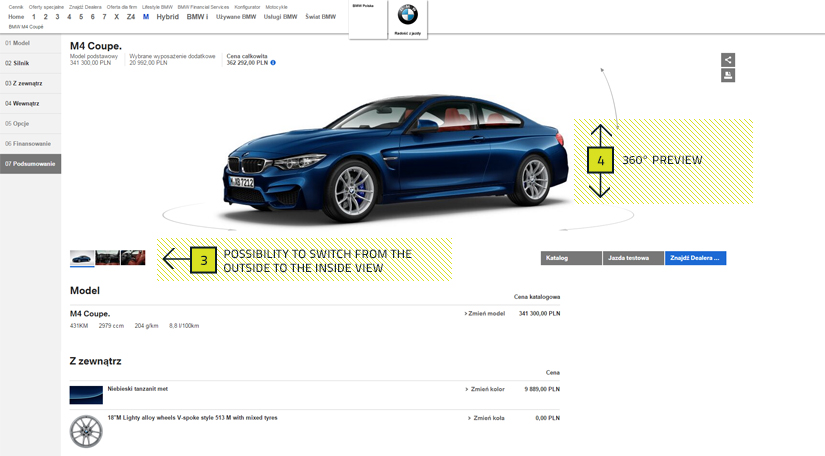Select the BMW i menu item
This screenshot has height=456, width=825.
click(x=197, y=17)
